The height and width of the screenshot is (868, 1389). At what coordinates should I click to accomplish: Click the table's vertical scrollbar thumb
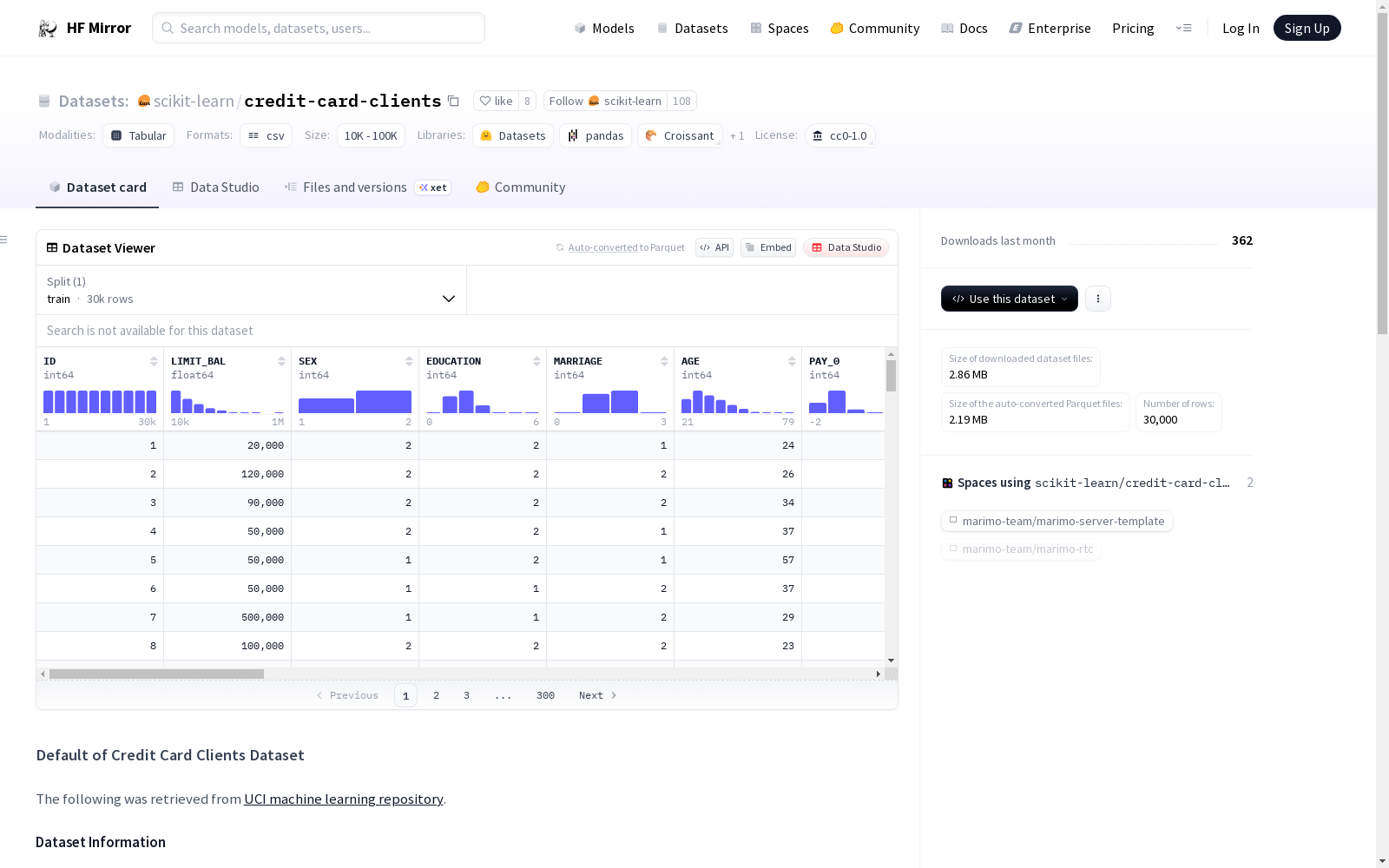pyautogui.click(x=891, y=376)
